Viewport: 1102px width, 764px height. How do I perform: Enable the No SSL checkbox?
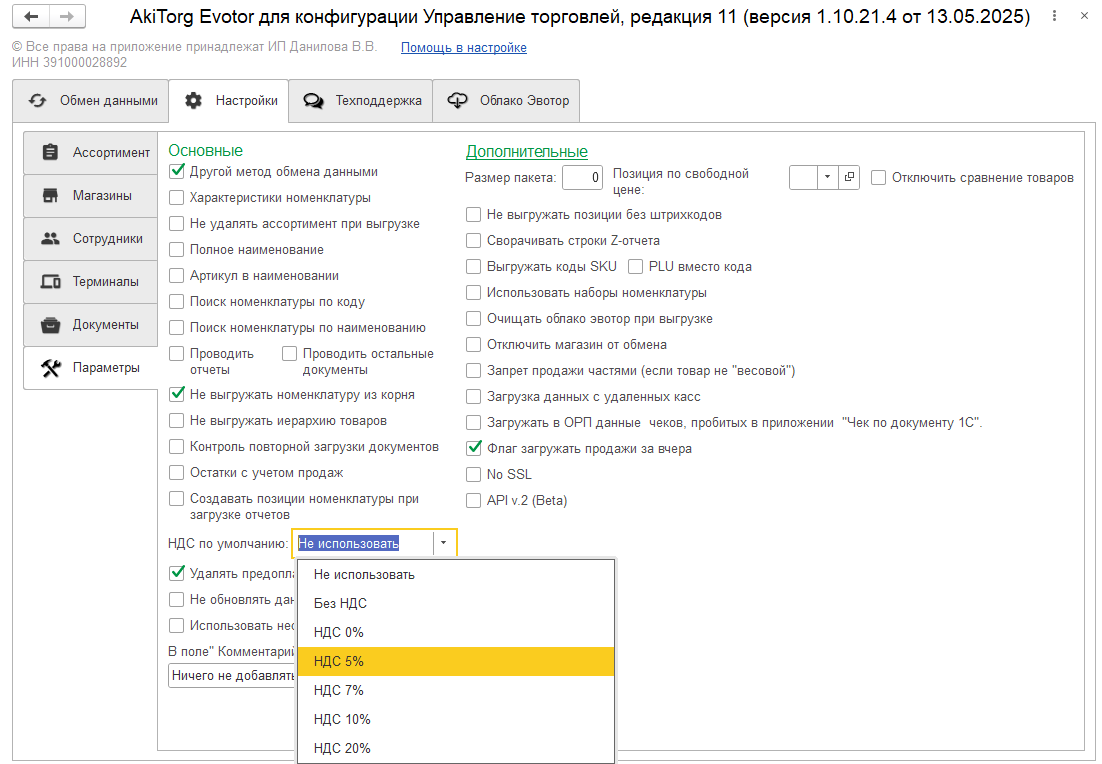[474, 474]
